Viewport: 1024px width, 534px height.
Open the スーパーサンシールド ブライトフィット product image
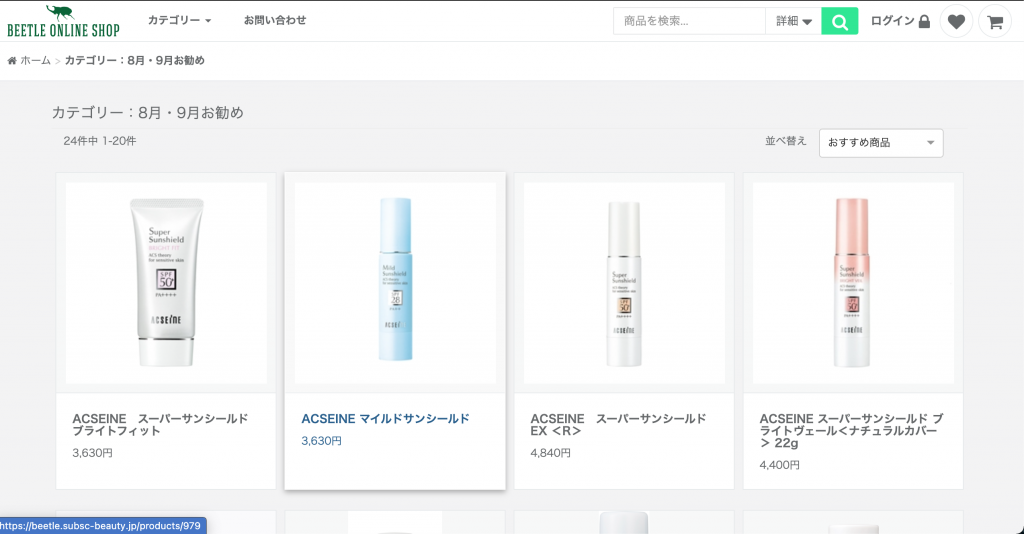click(x=166, y=283)
